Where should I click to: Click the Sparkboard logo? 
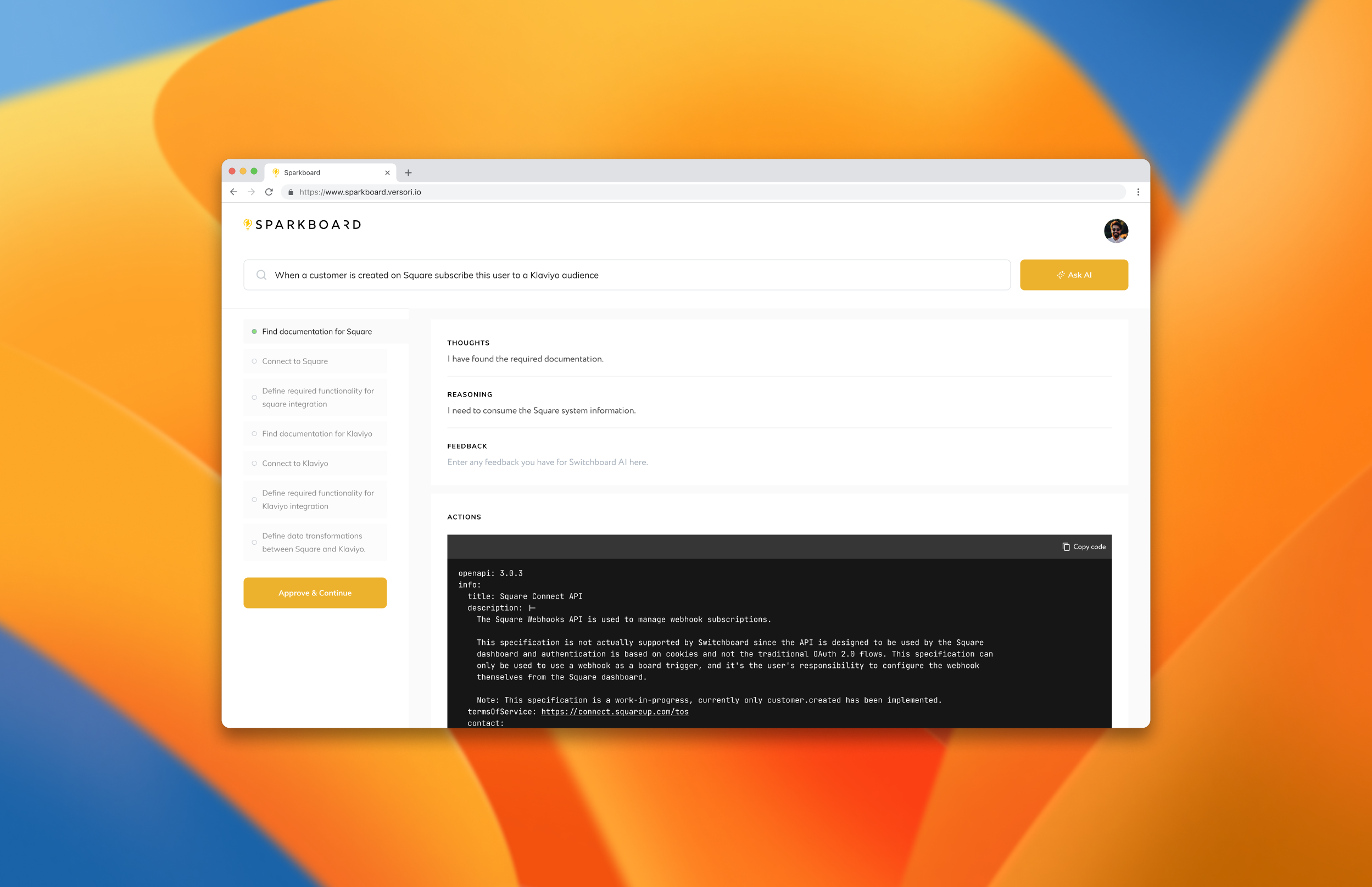303,225
